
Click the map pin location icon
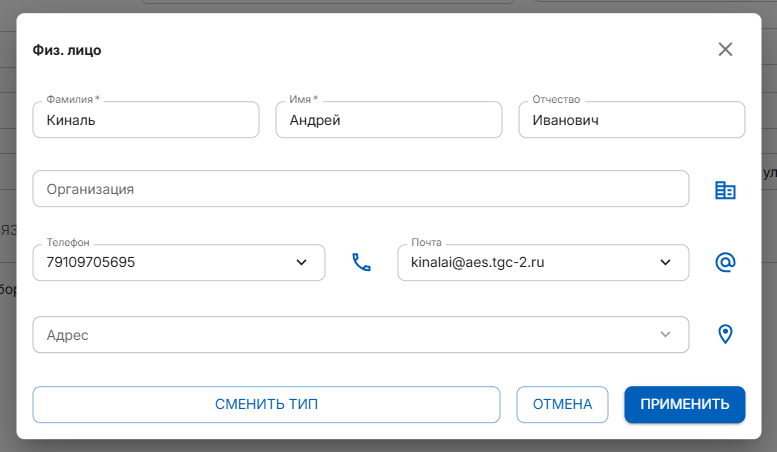point(726,334)
